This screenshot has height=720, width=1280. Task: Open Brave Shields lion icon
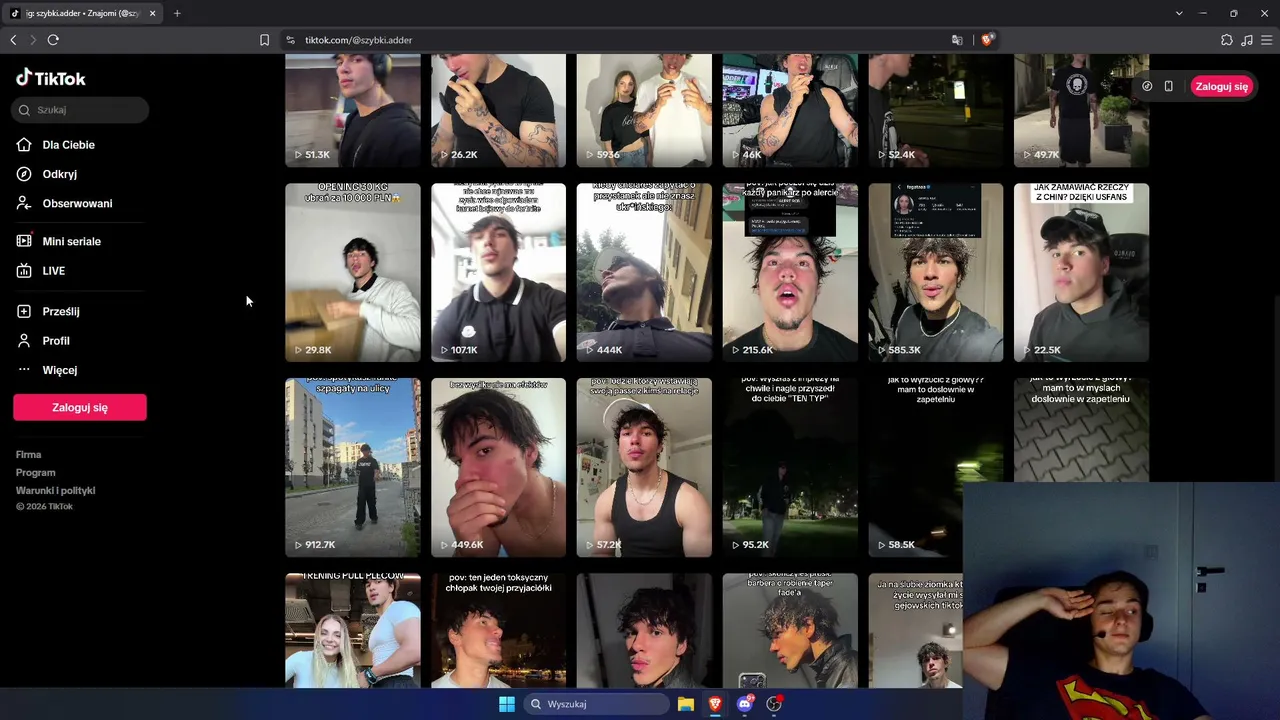[987, 40]
